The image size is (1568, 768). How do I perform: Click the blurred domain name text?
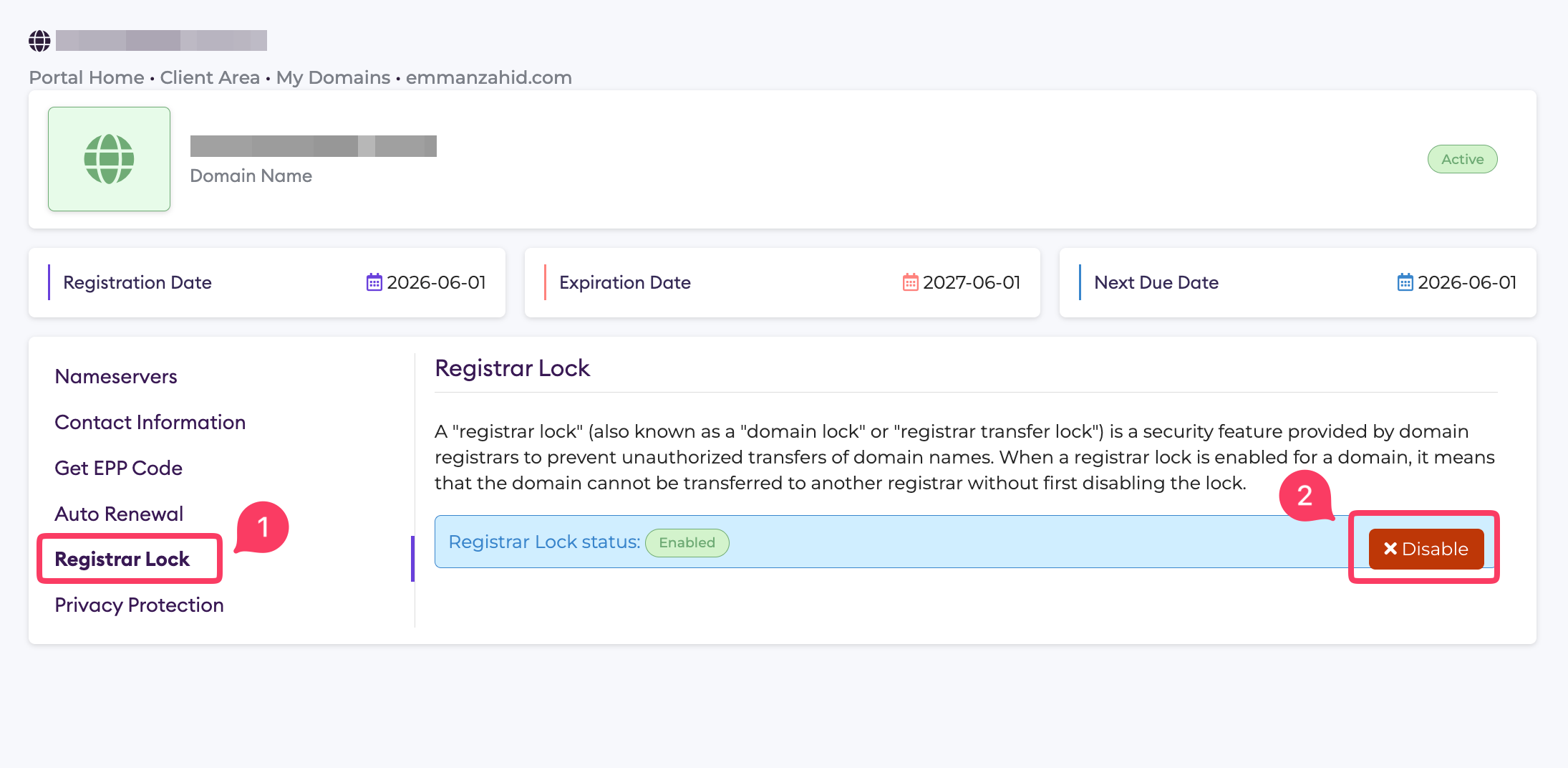pyautogui.click(x=314, y=146)
